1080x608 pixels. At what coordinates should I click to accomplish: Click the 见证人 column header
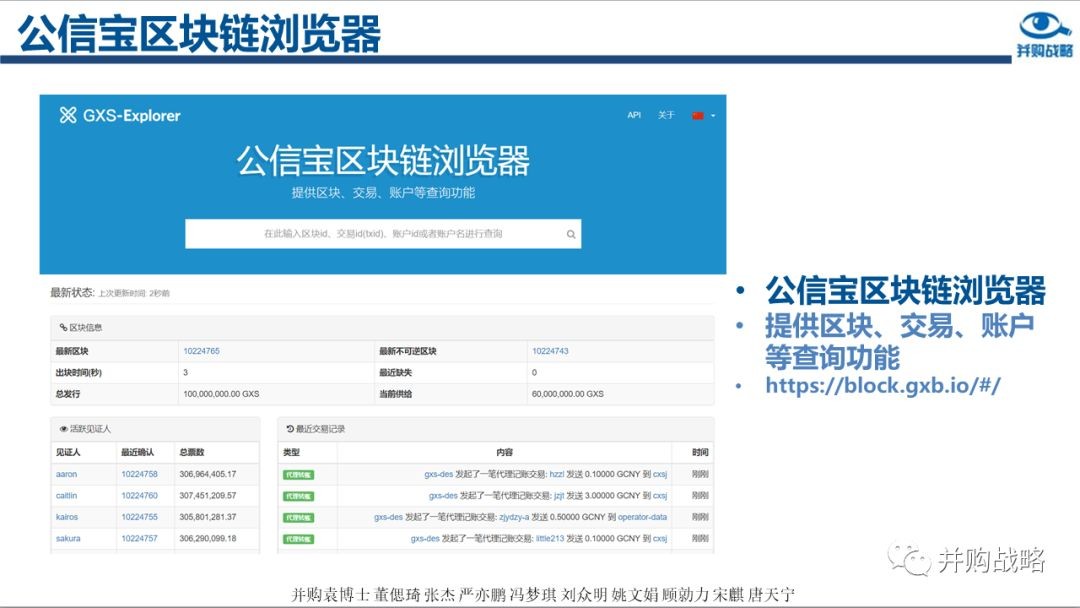tap(68, 452)
